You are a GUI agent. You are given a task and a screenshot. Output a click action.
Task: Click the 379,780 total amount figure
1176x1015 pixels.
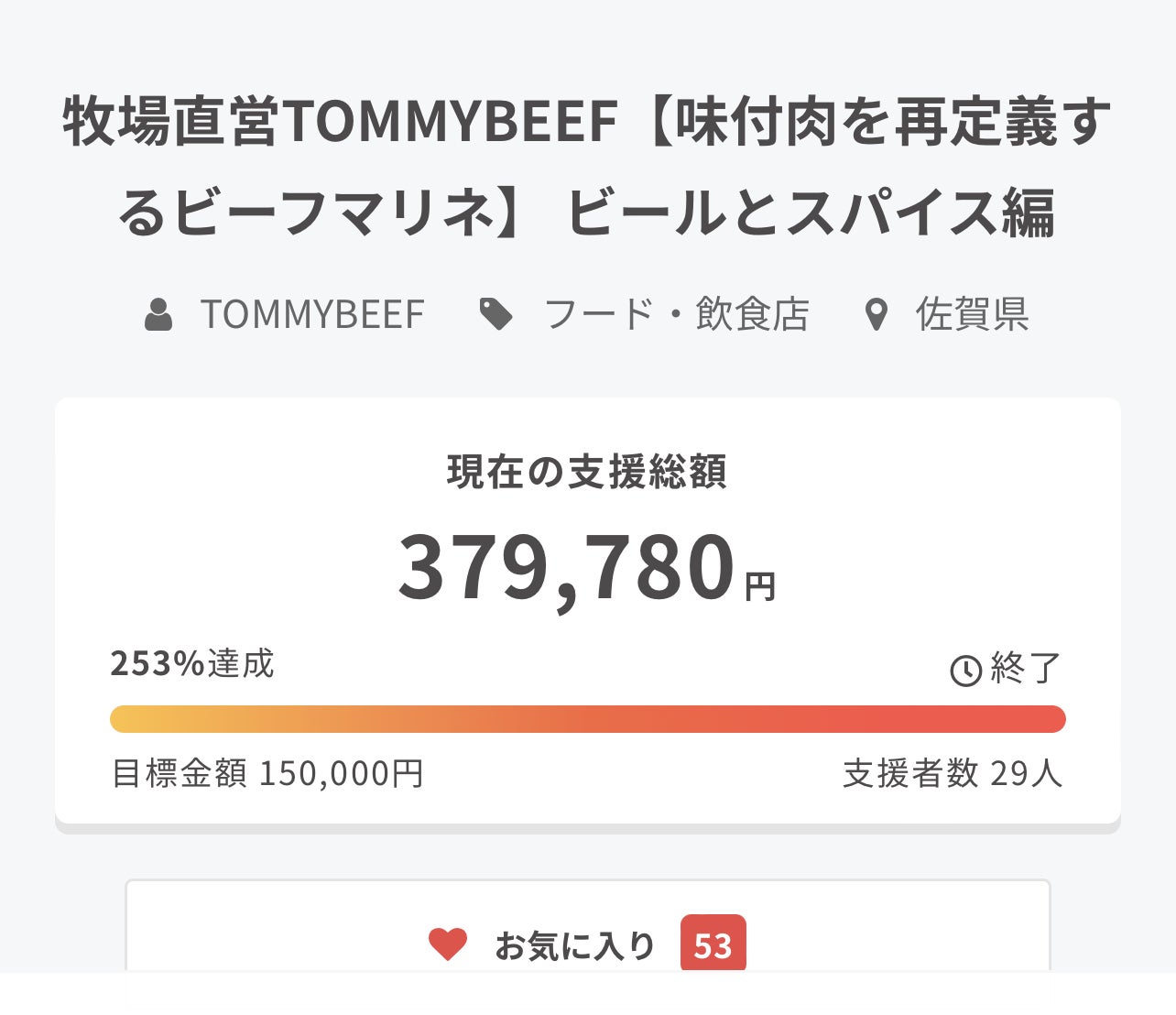click(567, 567)
